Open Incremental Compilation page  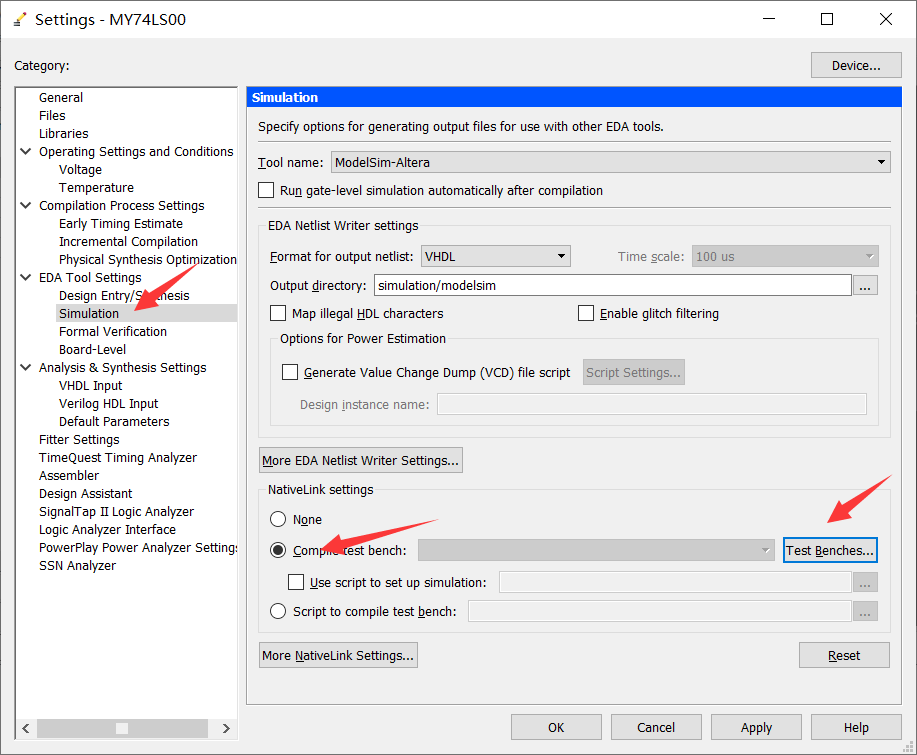click(128, 242)
